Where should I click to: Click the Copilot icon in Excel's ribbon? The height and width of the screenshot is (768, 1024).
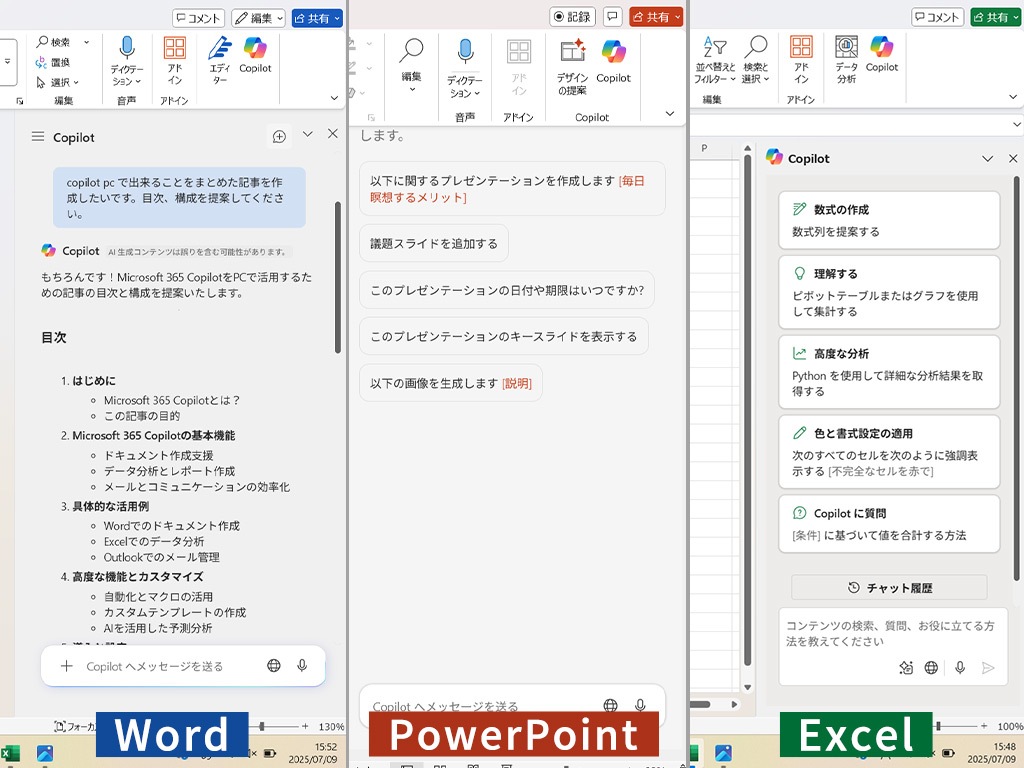tap(882, 54)
